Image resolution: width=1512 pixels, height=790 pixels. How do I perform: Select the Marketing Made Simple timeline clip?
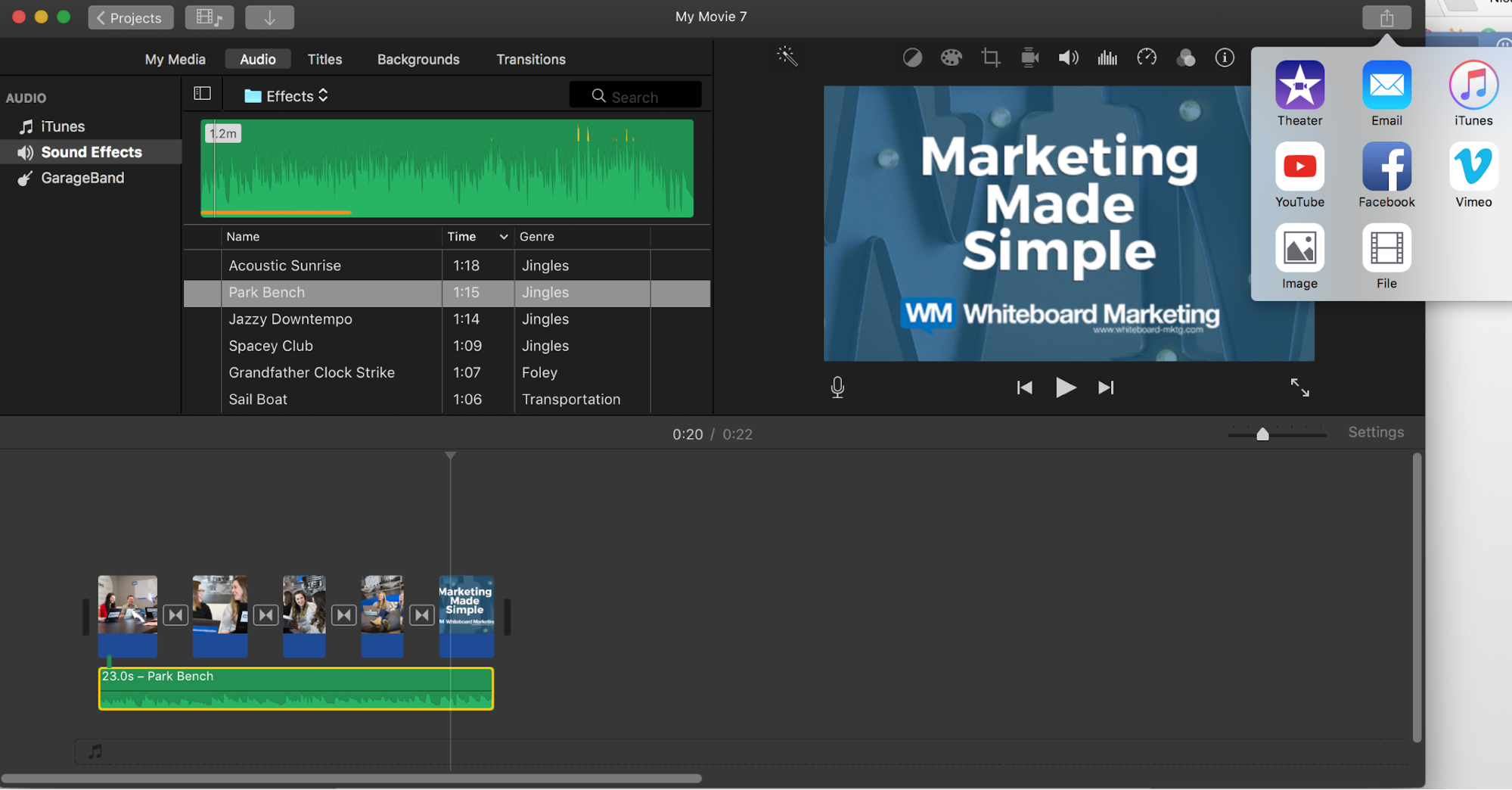(467, 616)
